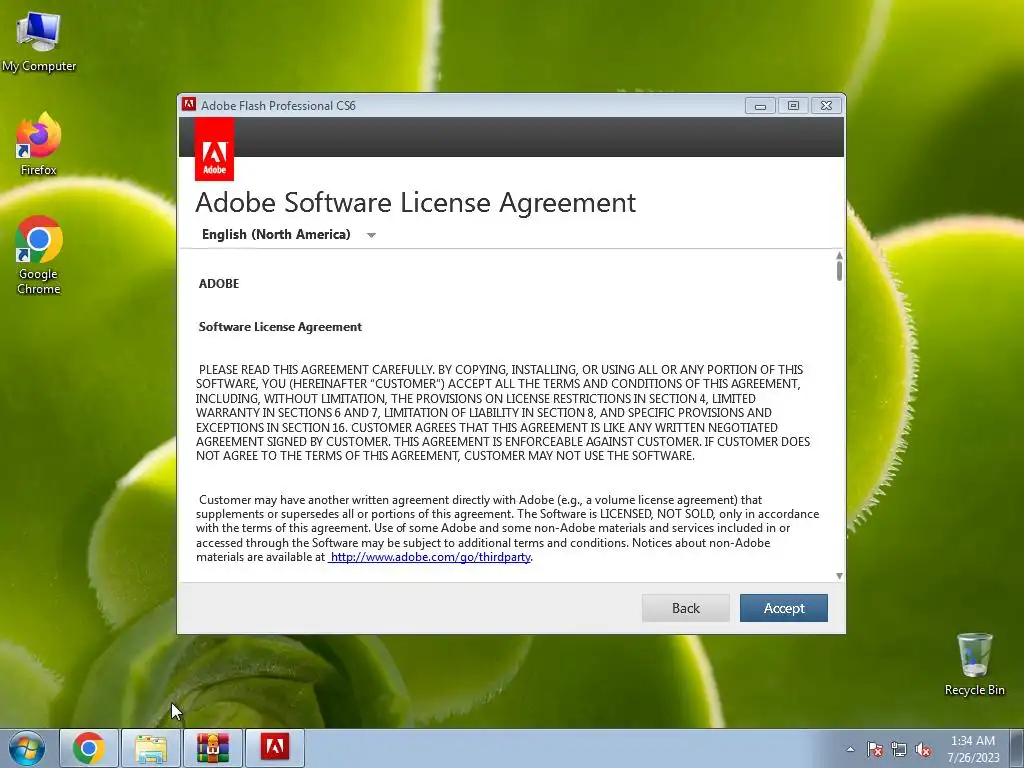Click the language dropdown arrow

pos(371,235)
